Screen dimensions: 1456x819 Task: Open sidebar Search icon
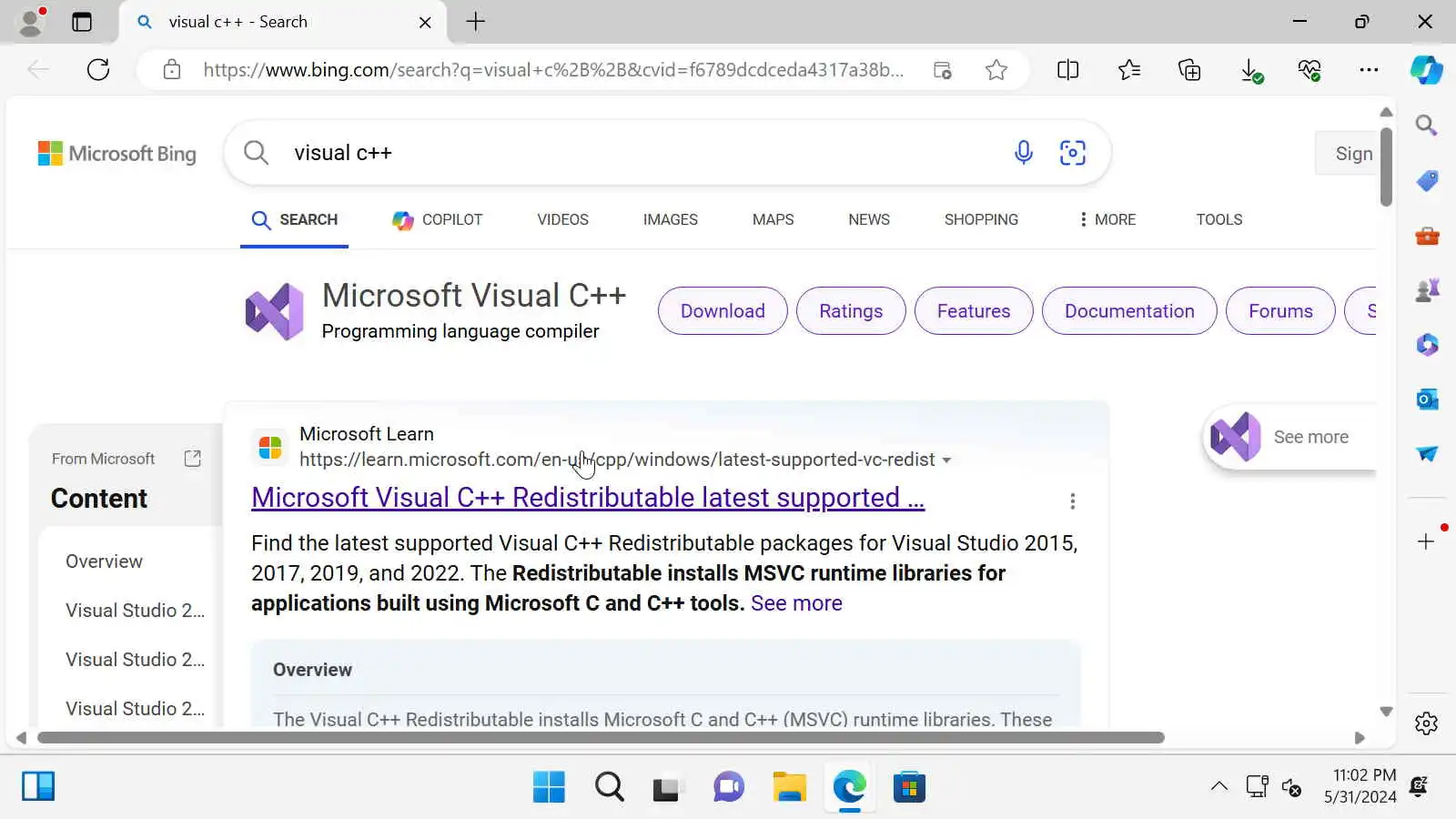[1426, 126]
